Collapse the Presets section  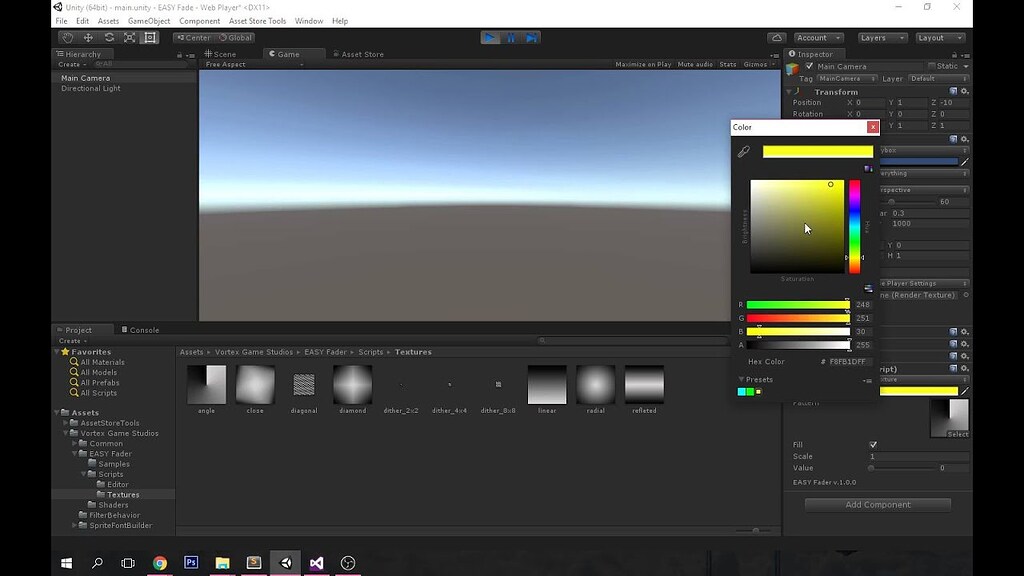(742, 379)
